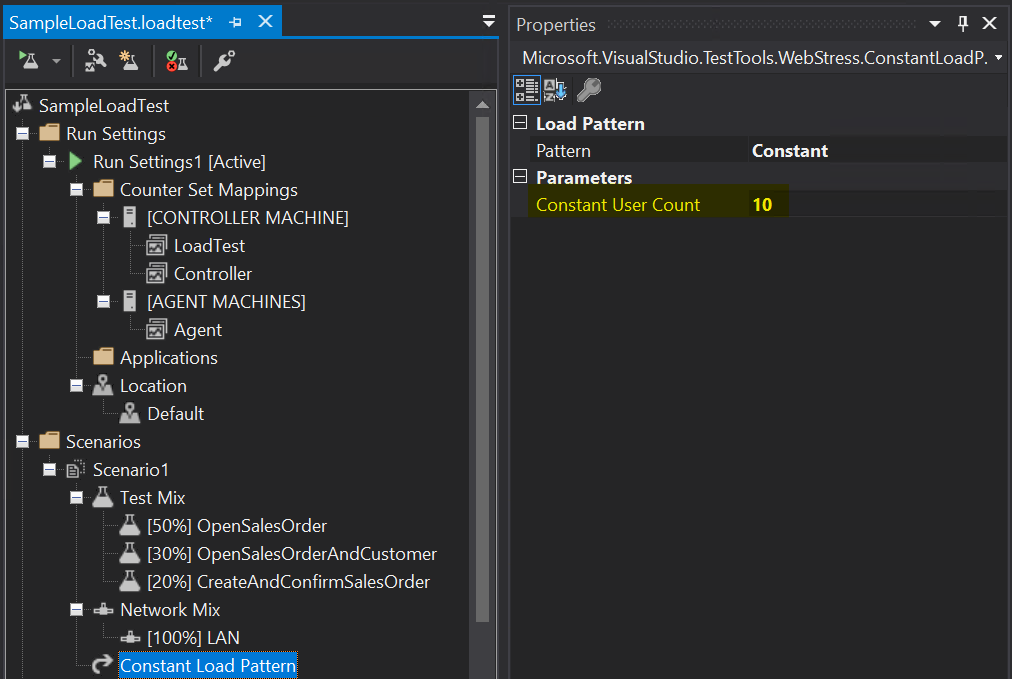Click the AGENT MACHINES server icon
This screenshot has width=1012, height=679.
tap(130, 301)
